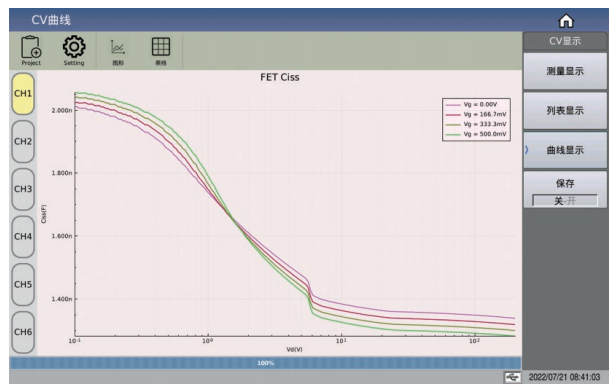Open 测量显示 measurement display

click(565, 71)
